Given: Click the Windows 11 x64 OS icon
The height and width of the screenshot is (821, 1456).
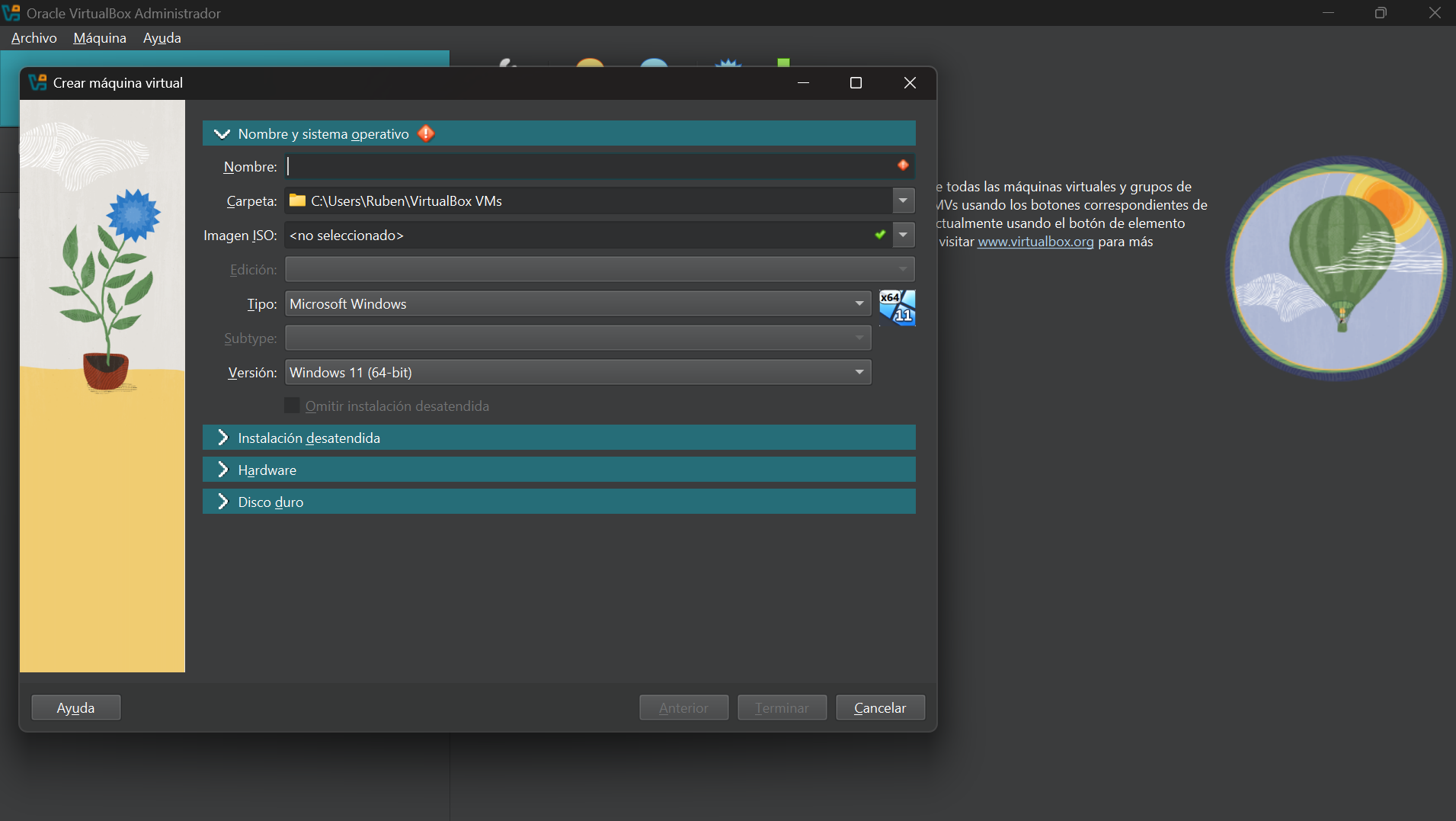Looking at the screenshot, I should (897, 307).
